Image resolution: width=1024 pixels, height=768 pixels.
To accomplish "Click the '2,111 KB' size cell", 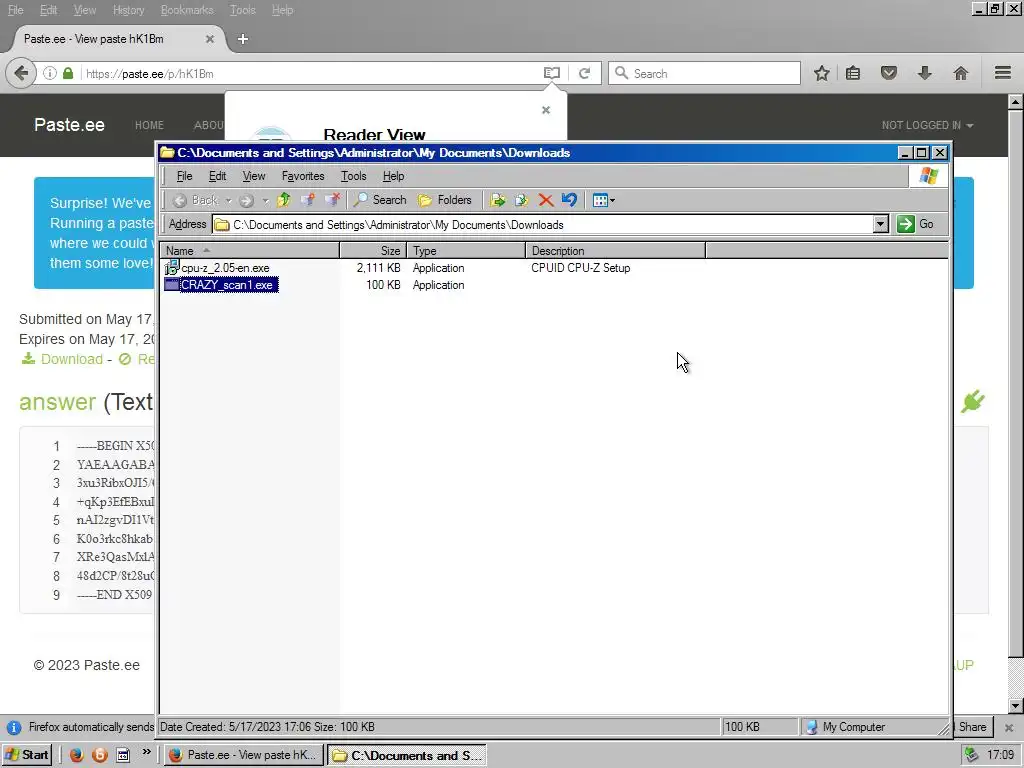I will click(x=379, y=268).
